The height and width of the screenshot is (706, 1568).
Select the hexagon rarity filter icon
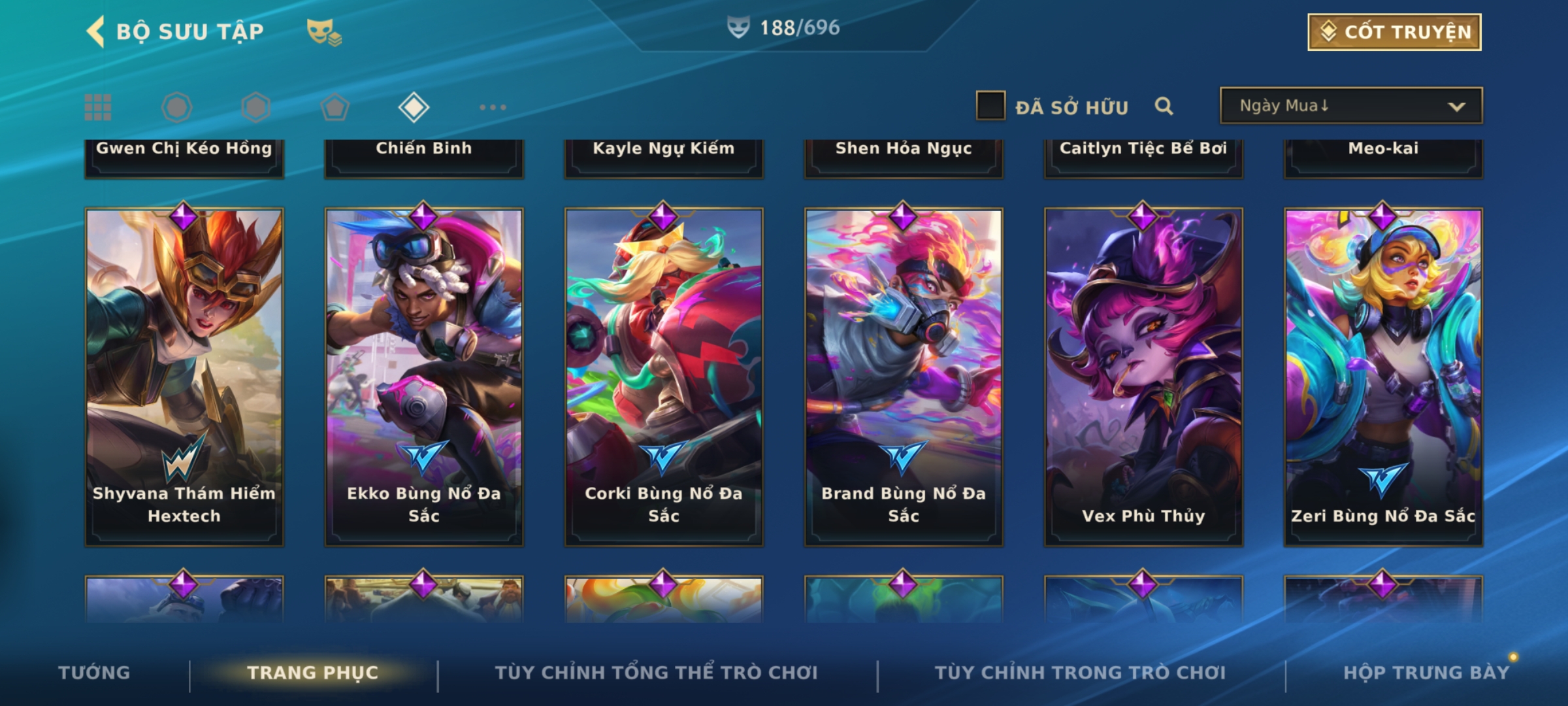click(x=255, y=107)
